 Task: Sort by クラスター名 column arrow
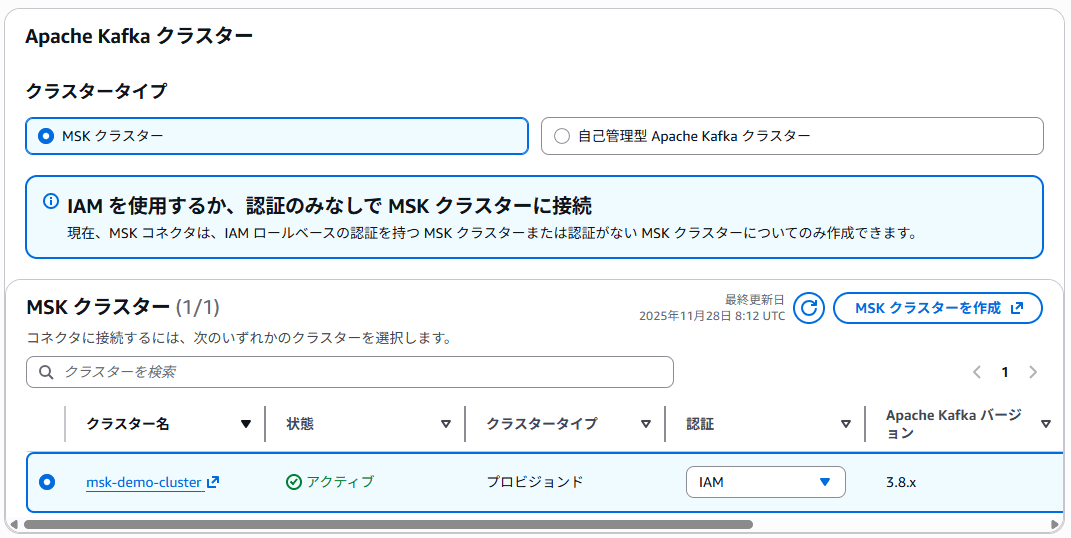[x=246, y=424]
